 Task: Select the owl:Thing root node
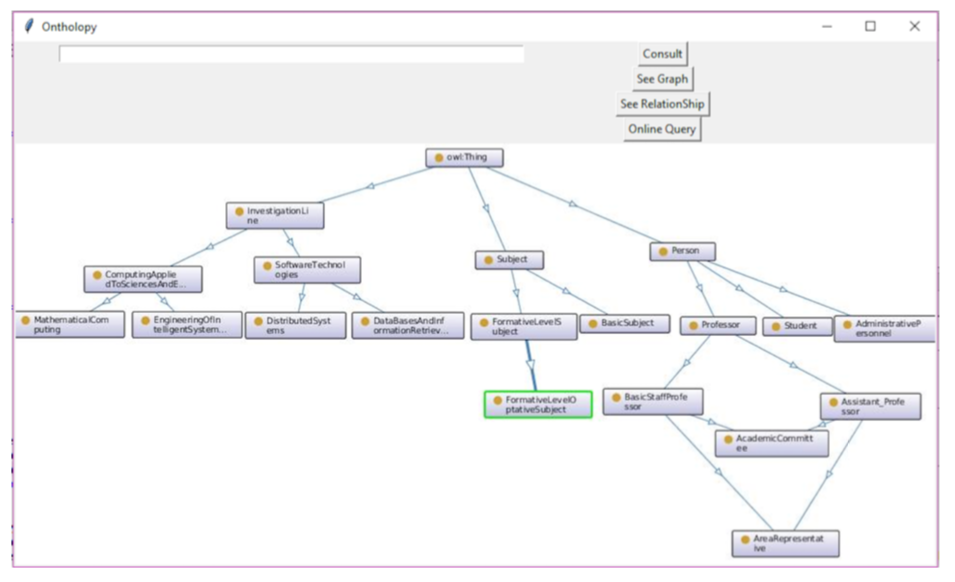point(464,158)
